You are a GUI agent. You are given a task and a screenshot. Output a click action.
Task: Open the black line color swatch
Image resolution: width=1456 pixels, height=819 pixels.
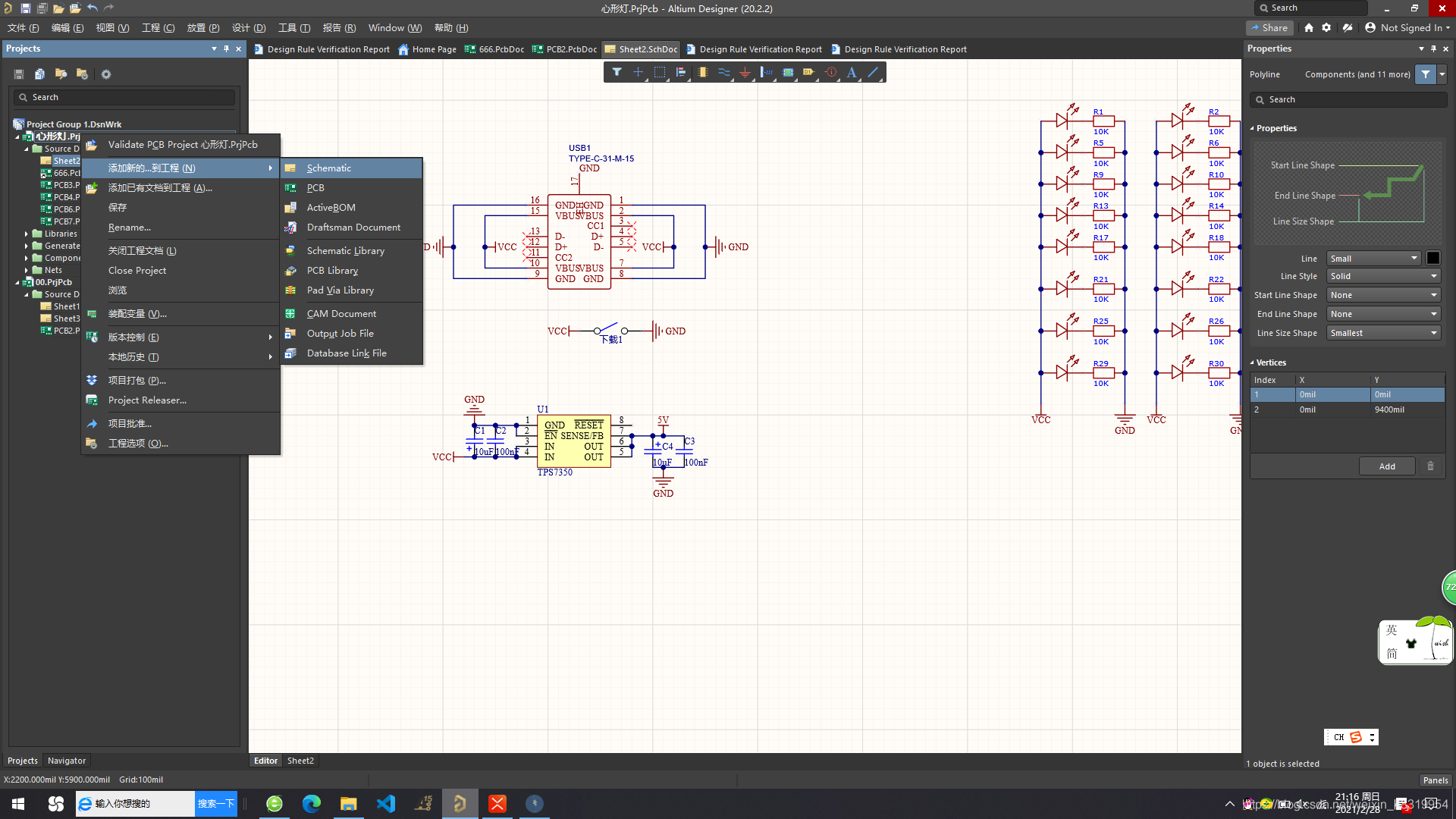1432,258
